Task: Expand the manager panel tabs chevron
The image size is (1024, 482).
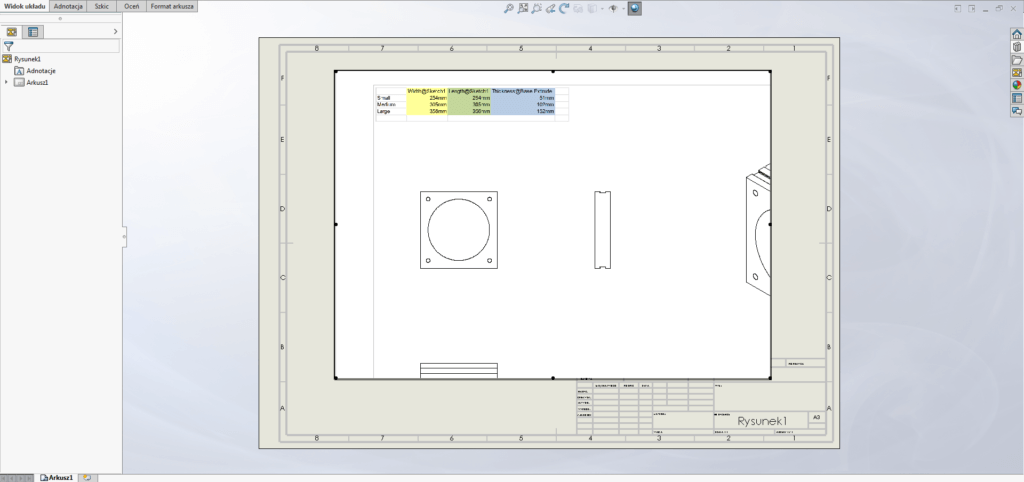Action: click(116, 31)
